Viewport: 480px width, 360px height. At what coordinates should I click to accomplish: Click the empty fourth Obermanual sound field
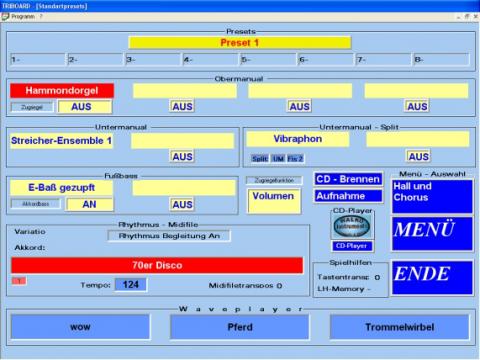(416, 91)
